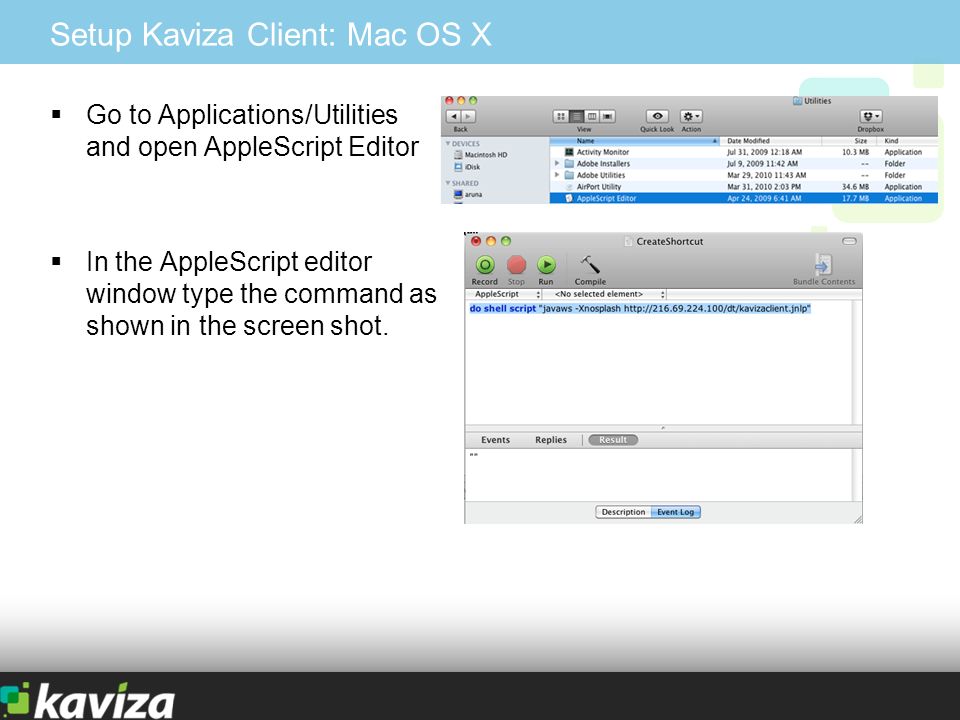Select the Activity Monitor row
Image resolution: width=960 pixels, height=720 pixels.
[743, 152]
